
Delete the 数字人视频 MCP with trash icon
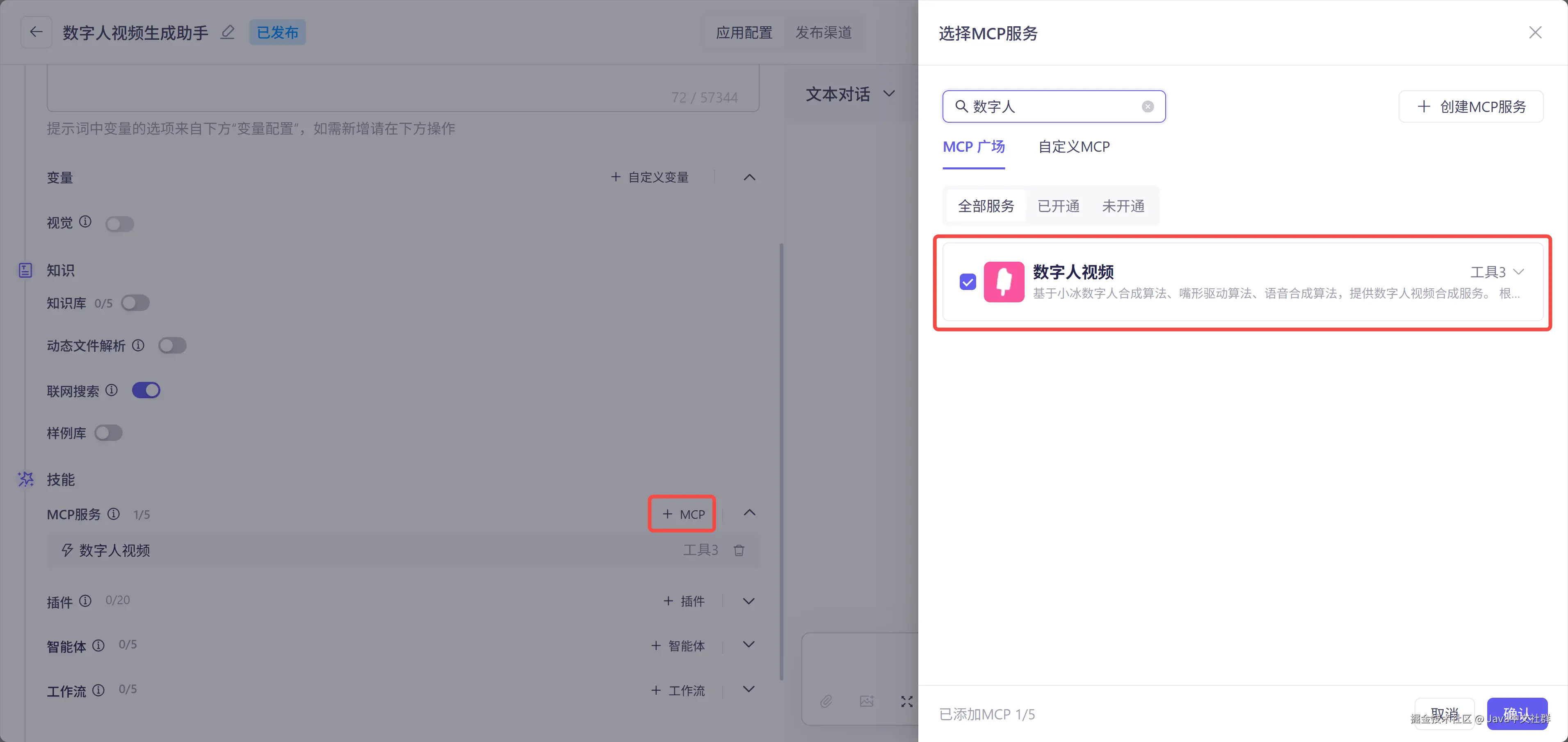[739, 550]
